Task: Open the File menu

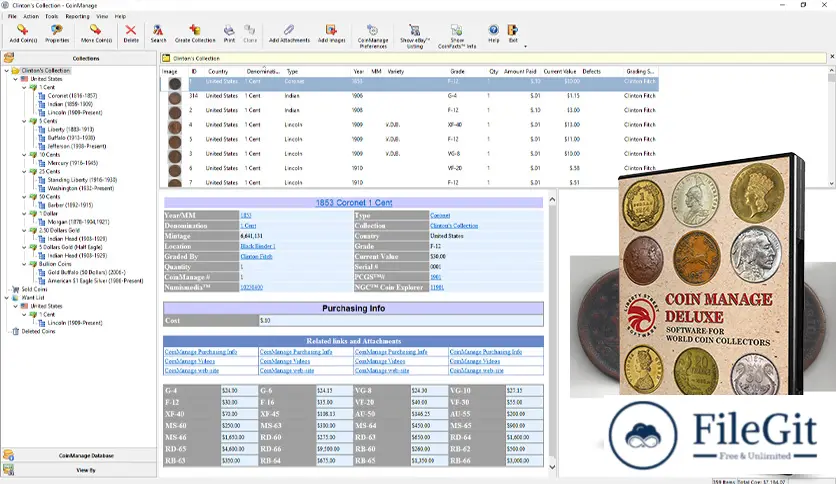Action: click(x=12, y=17)
